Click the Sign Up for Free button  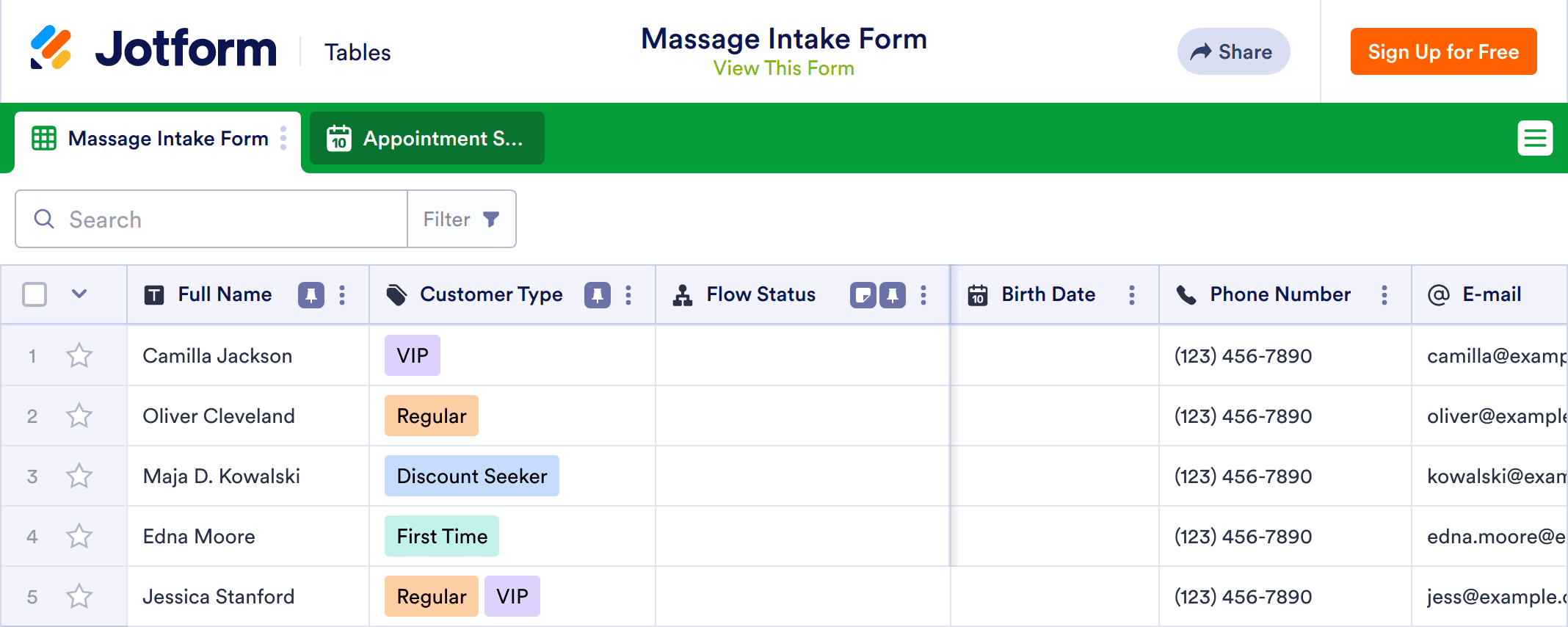click(x=1442, y=52)
